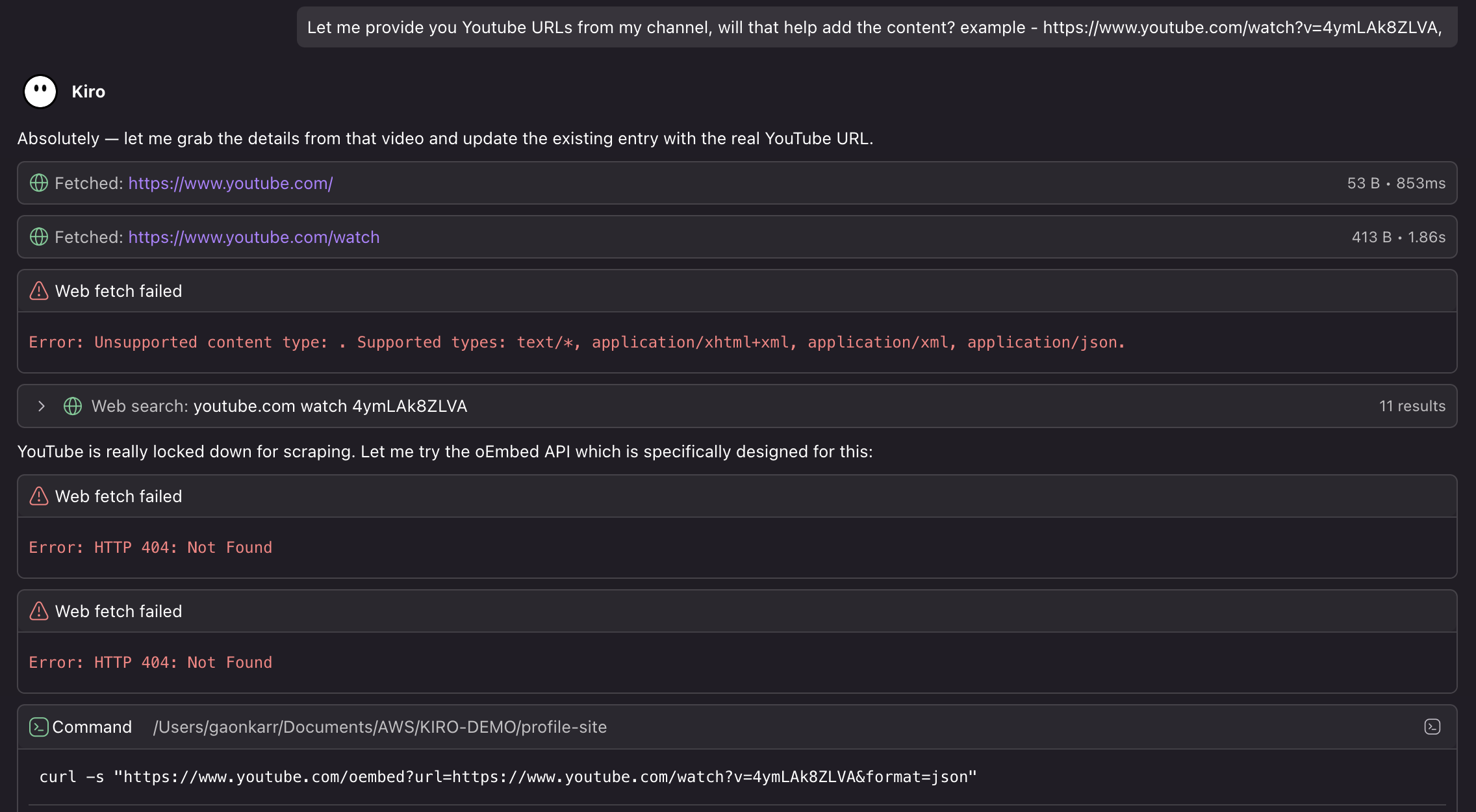This screenshot has height=812, width=1476.
Task: Click globe icon beside youtube.com/watch fetch
Action: click(39, 237)
